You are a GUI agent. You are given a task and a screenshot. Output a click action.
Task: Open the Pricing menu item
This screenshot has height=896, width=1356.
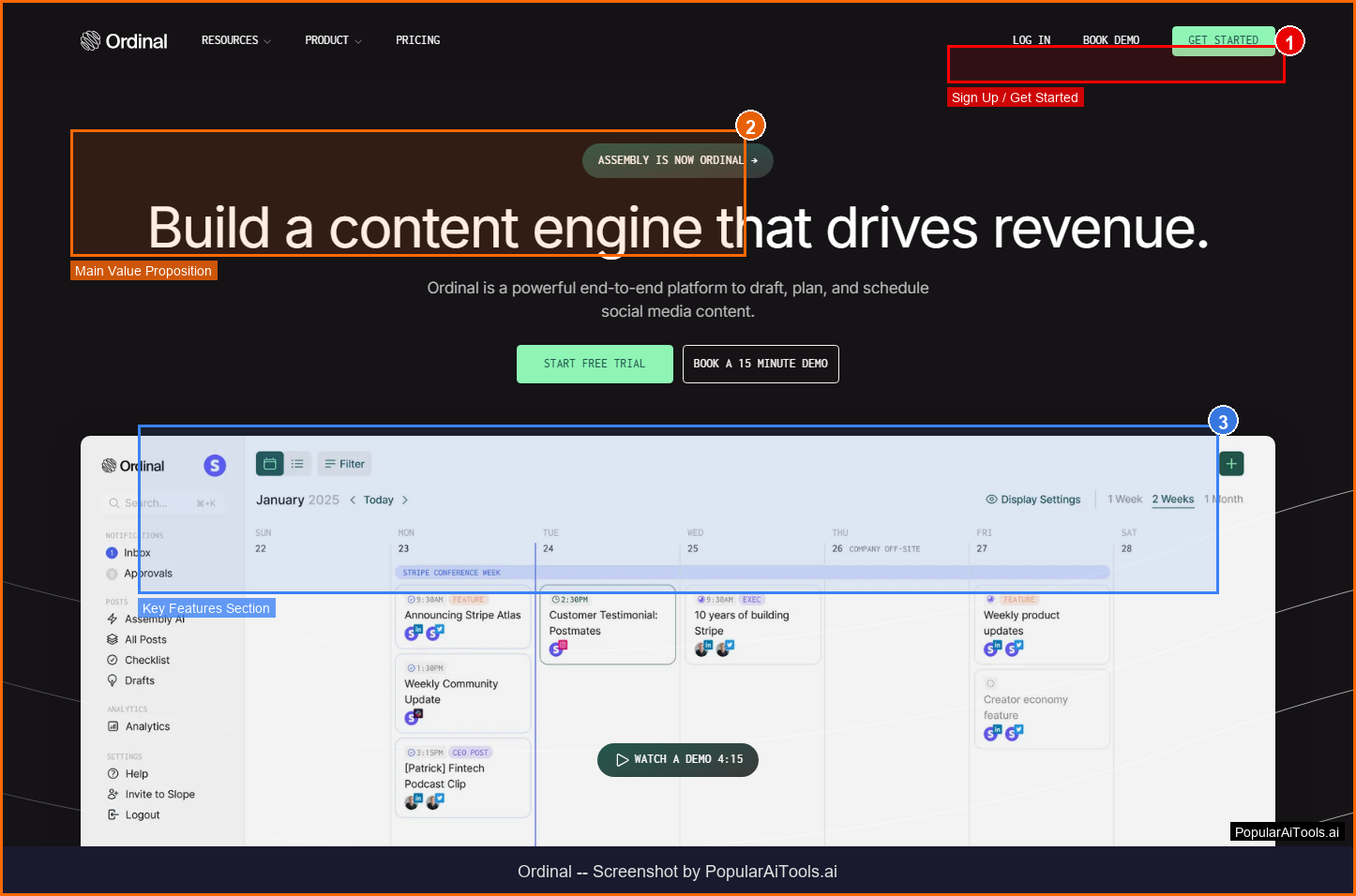[417, 40]
